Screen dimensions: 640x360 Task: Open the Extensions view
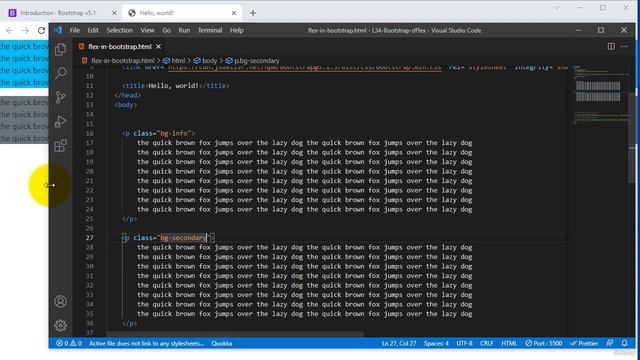tap(60, 145)
